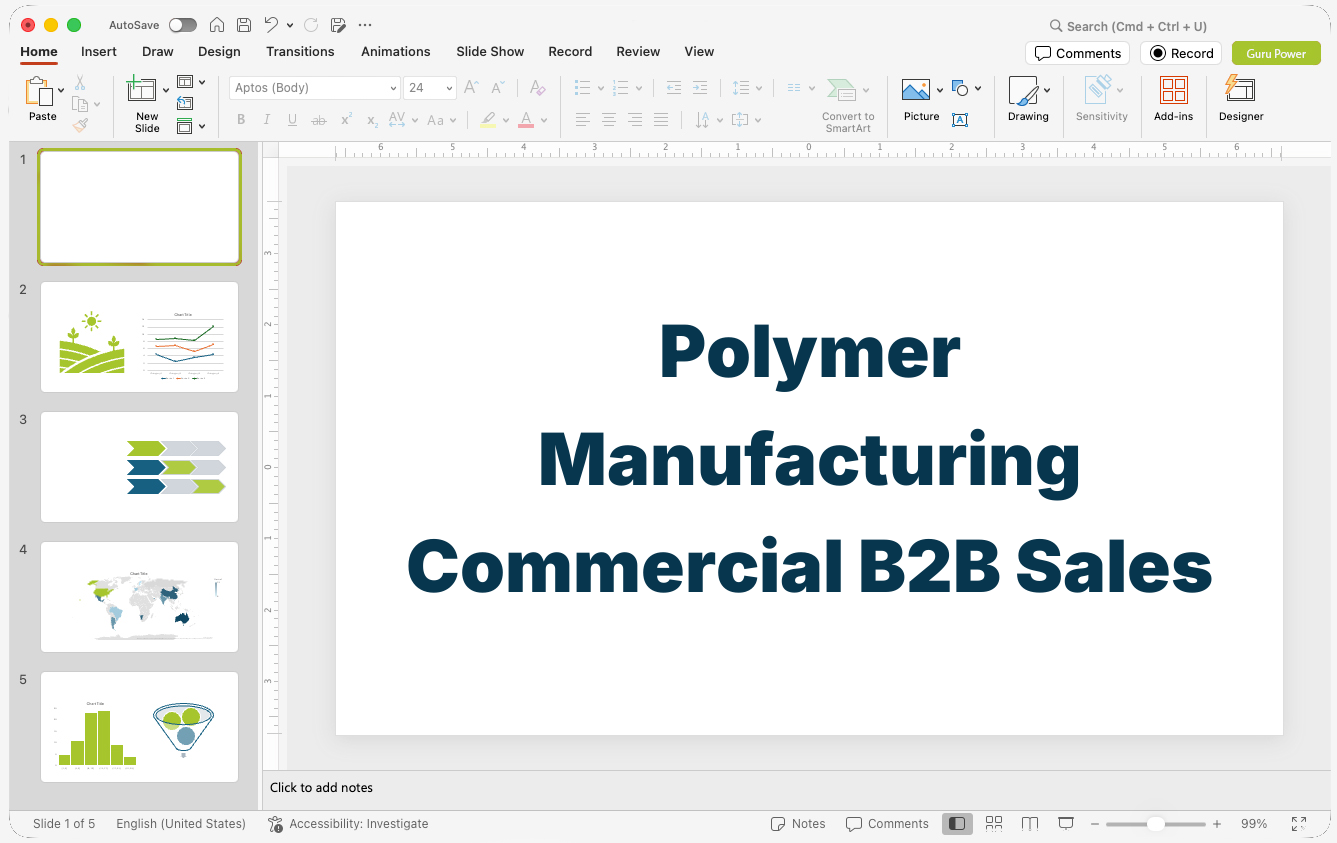Open the Animations tab

tap(396, 51)
